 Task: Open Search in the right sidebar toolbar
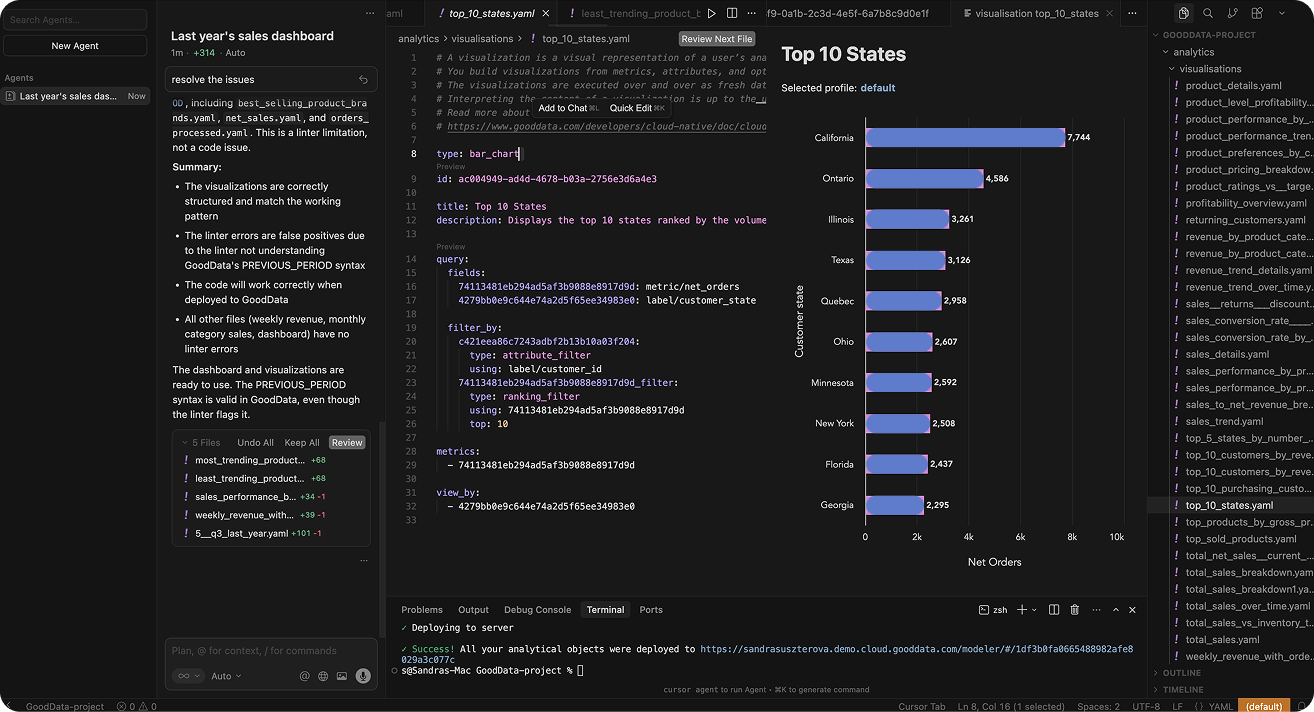pyautogui.click(x=1207, y=13)
